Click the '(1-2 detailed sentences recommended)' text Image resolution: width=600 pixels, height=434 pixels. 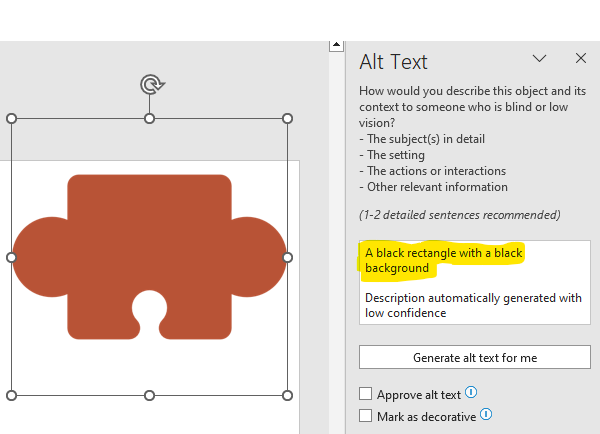pyautogui.click(x=460, y=215)
